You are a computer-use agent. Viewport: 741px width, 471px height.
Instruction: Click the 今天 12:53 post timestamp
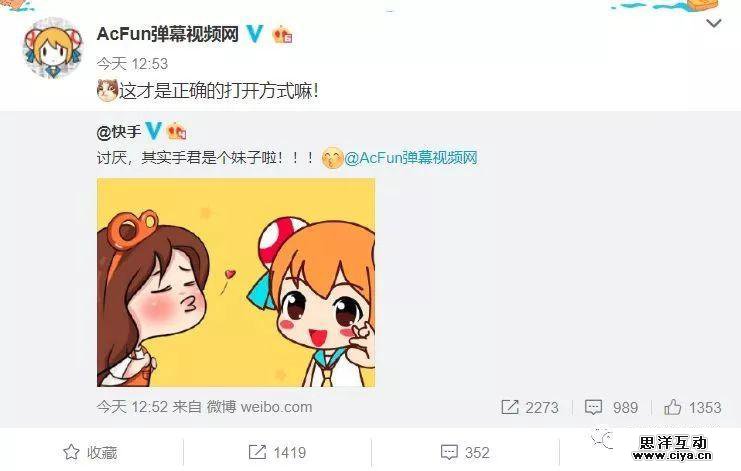(x=132, y=63)
